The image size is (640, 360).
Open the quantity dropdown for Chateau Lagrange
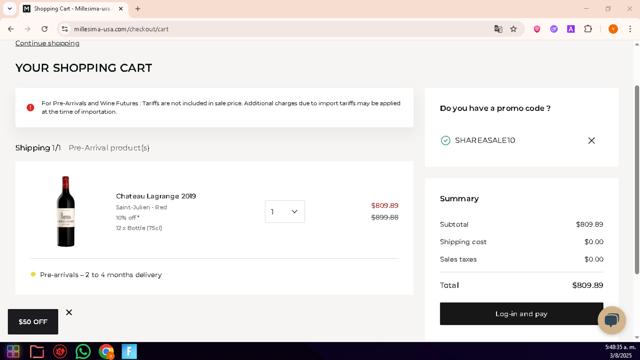tap(284, 211)
